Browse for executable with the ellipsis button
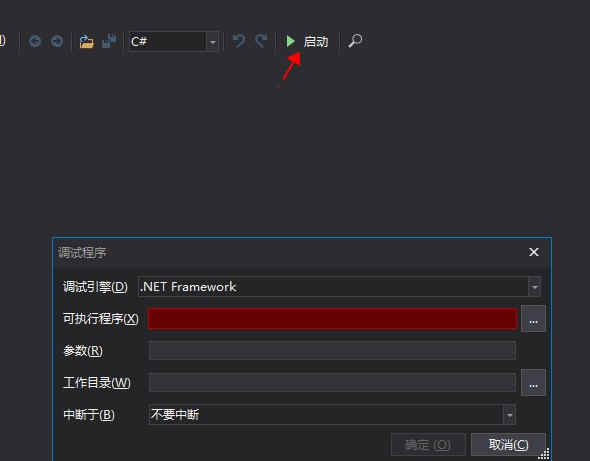 (x=533, y=319)
